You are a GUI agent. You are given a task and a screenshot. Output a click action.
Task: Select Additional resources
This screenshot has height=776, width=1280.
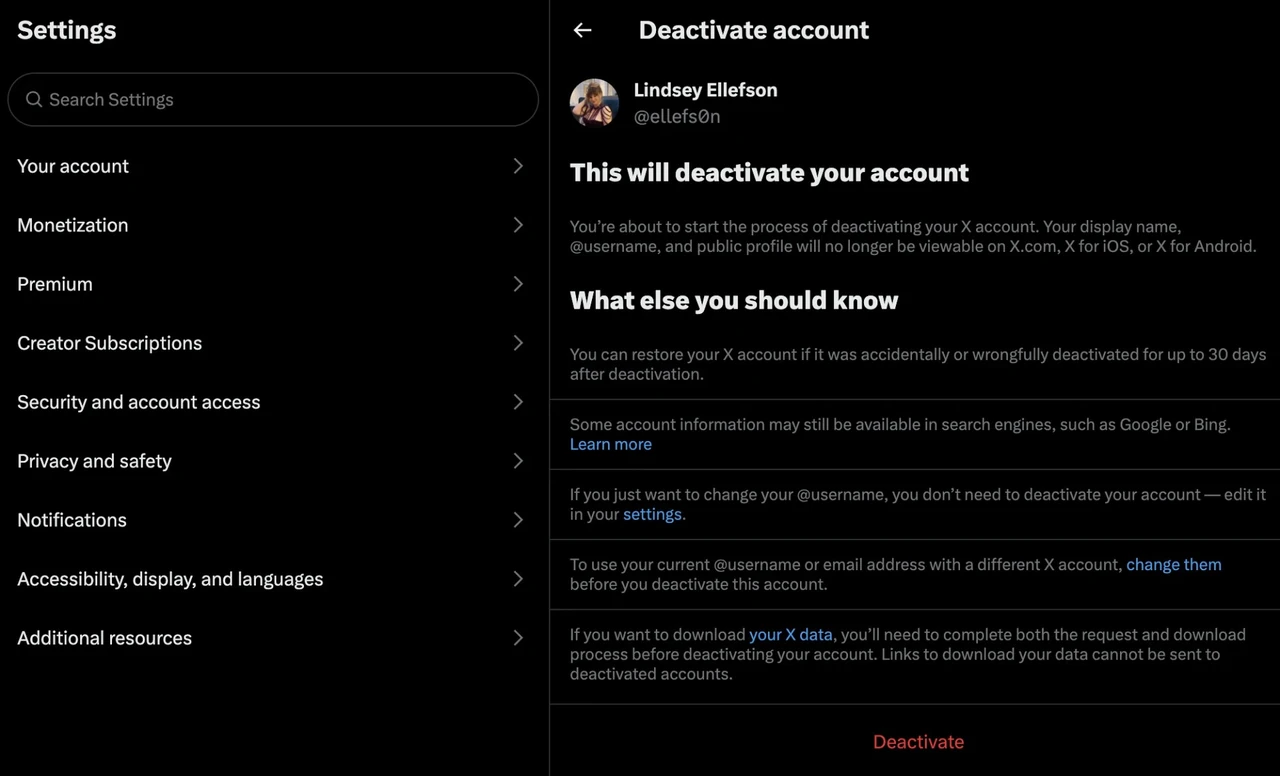pos(273,638)
